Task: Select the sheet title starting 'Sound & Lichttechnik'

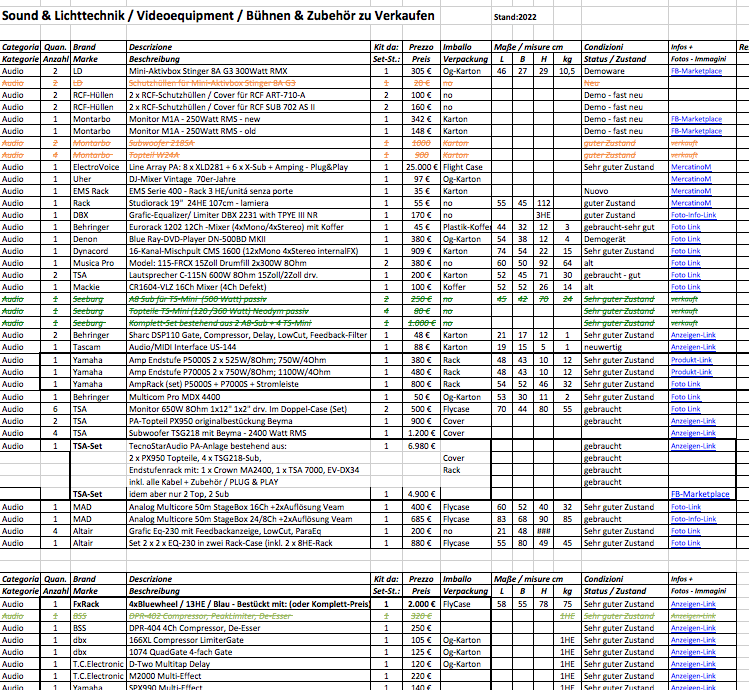Action: click(x=218, y=16)
